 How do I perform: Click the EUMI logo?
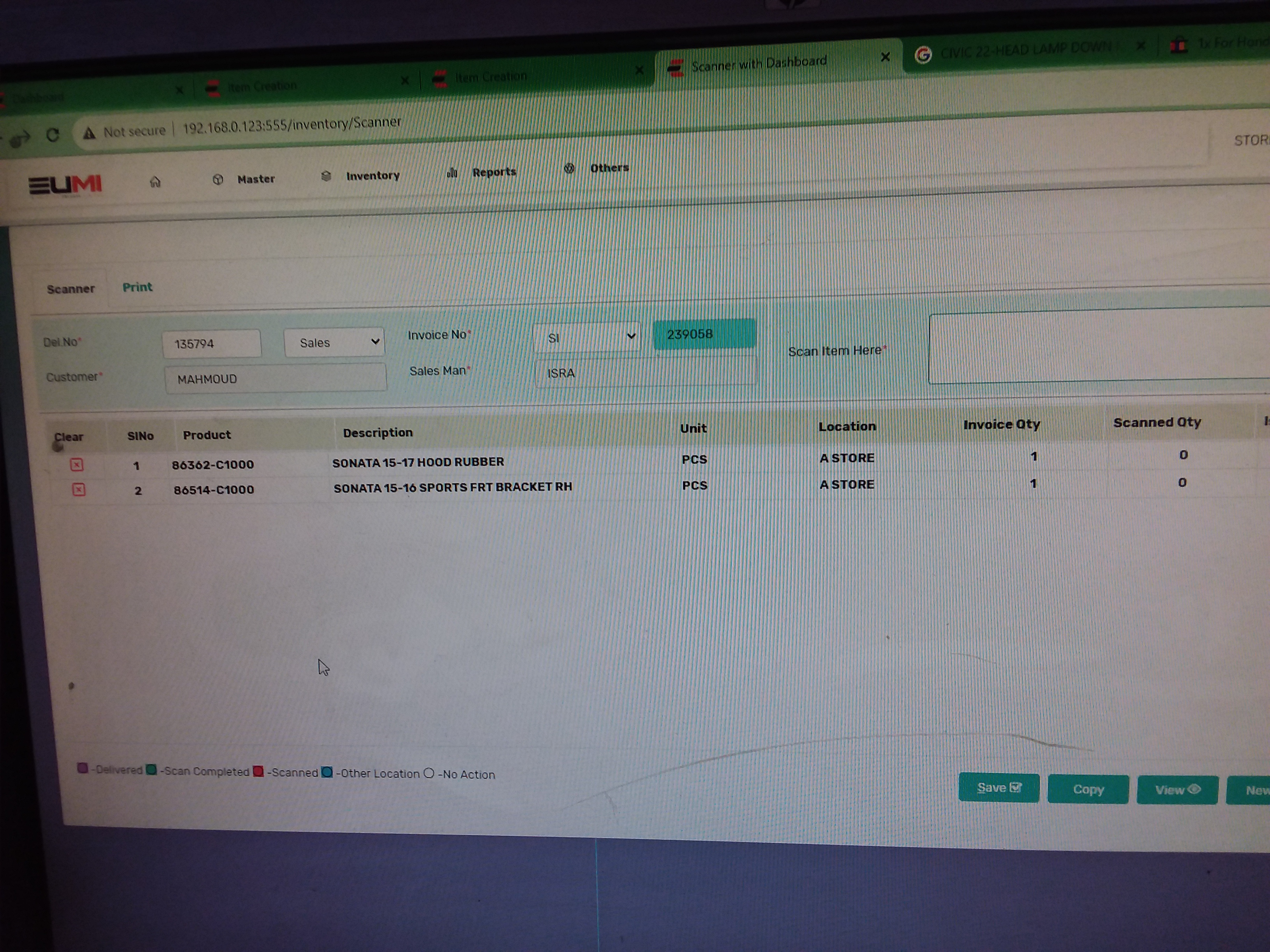tap(65, 184)
